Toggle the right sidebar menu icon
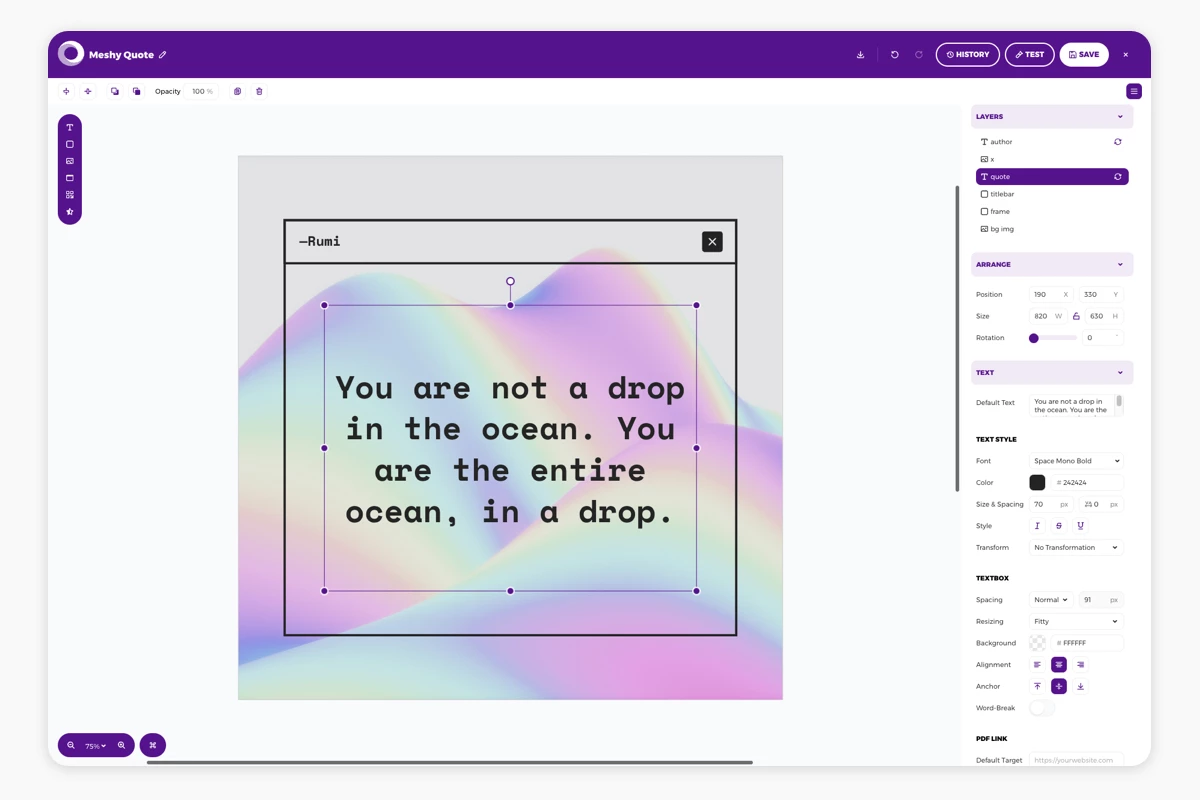 1134,91
